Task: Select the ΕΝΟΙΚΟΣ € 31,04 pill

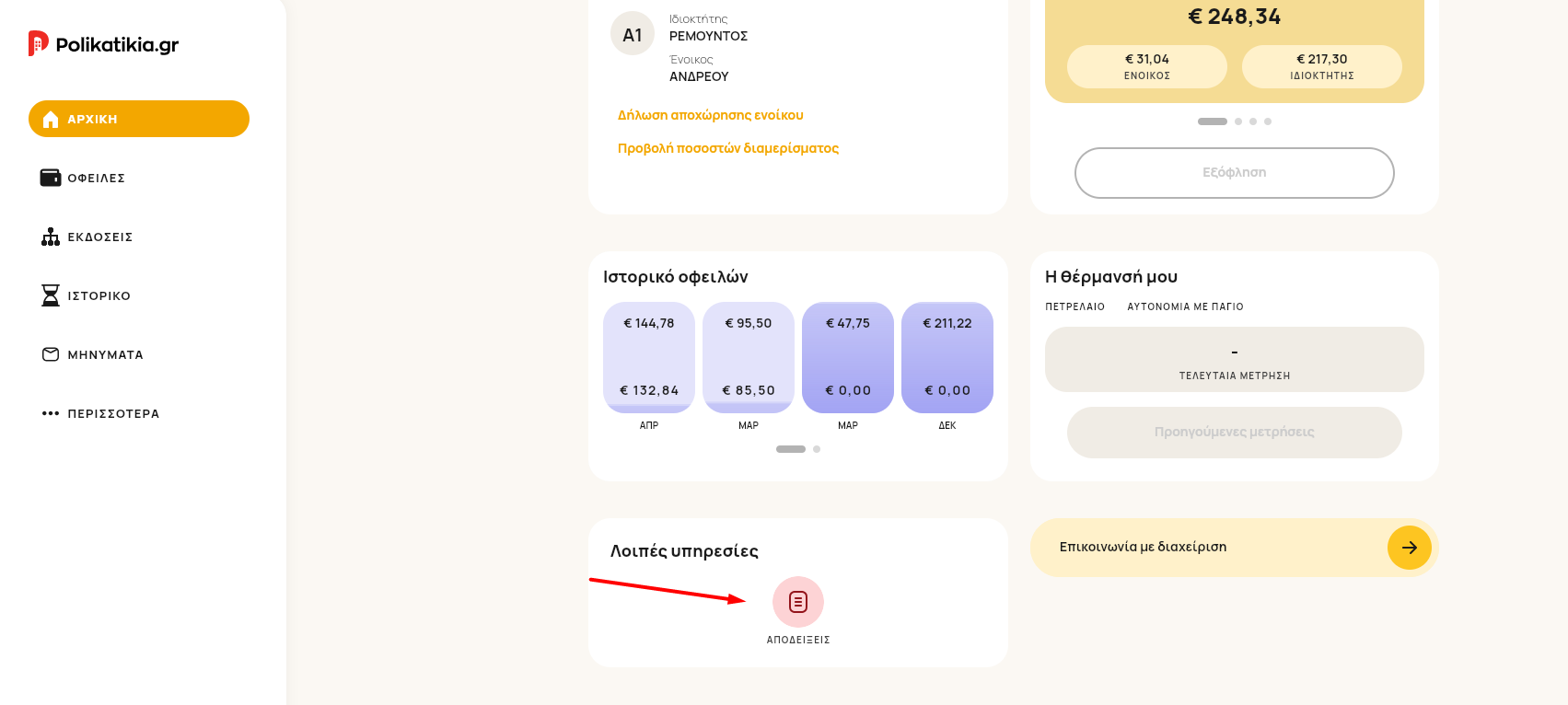Action: [x=1147, y=66]
